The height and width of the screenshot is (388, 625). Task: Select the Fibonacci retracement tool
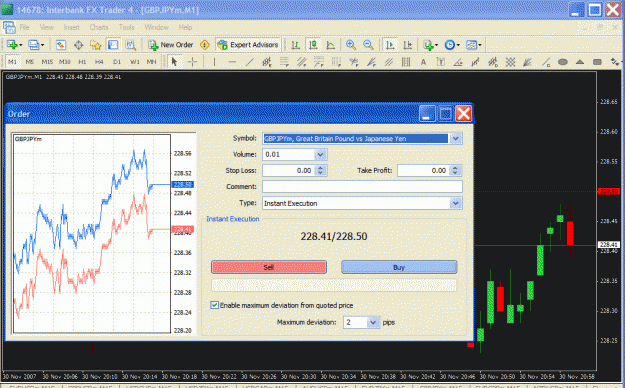[x=284, y=62]
